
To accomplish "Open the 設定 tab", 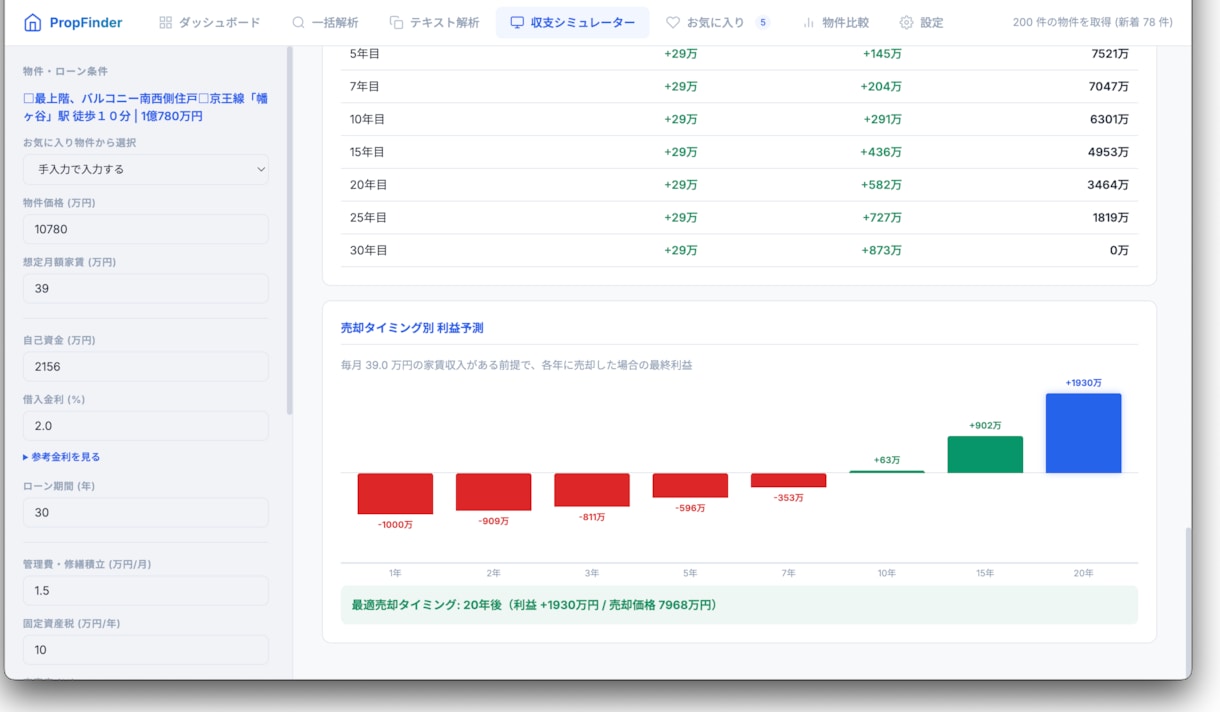I will click(x=921, y=22).
